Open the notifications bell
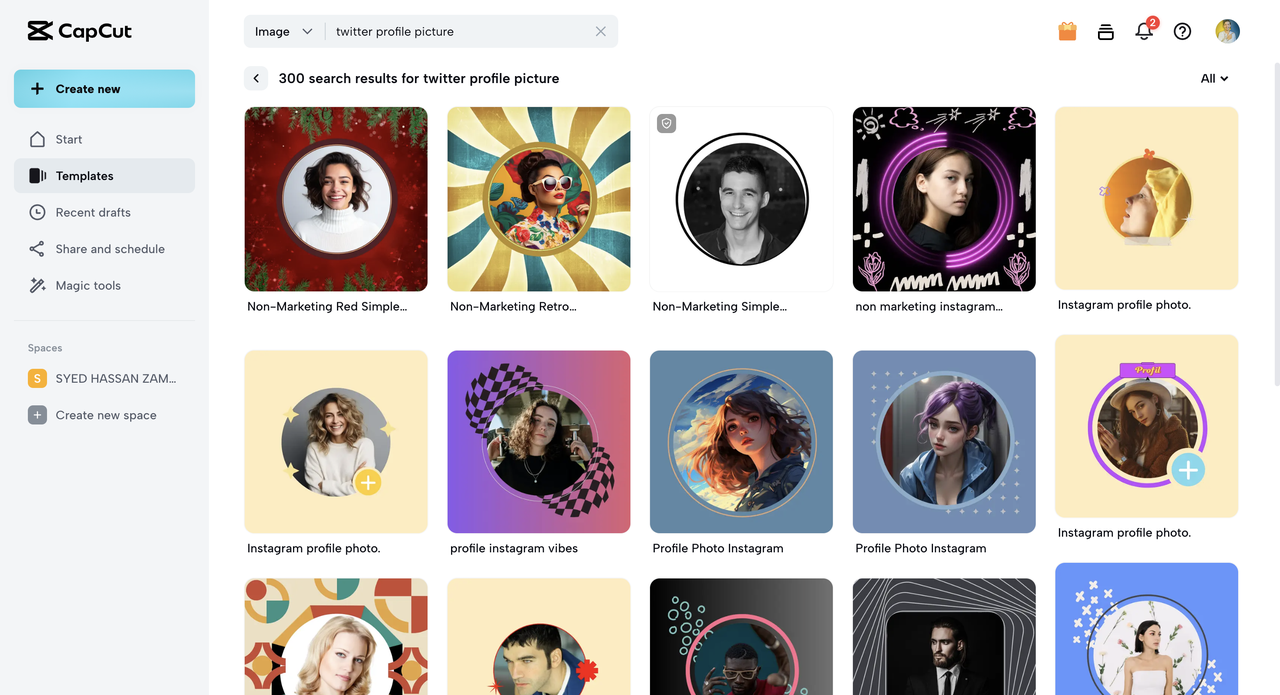This screenshot has height=695, width=1280. [1144, 31]
